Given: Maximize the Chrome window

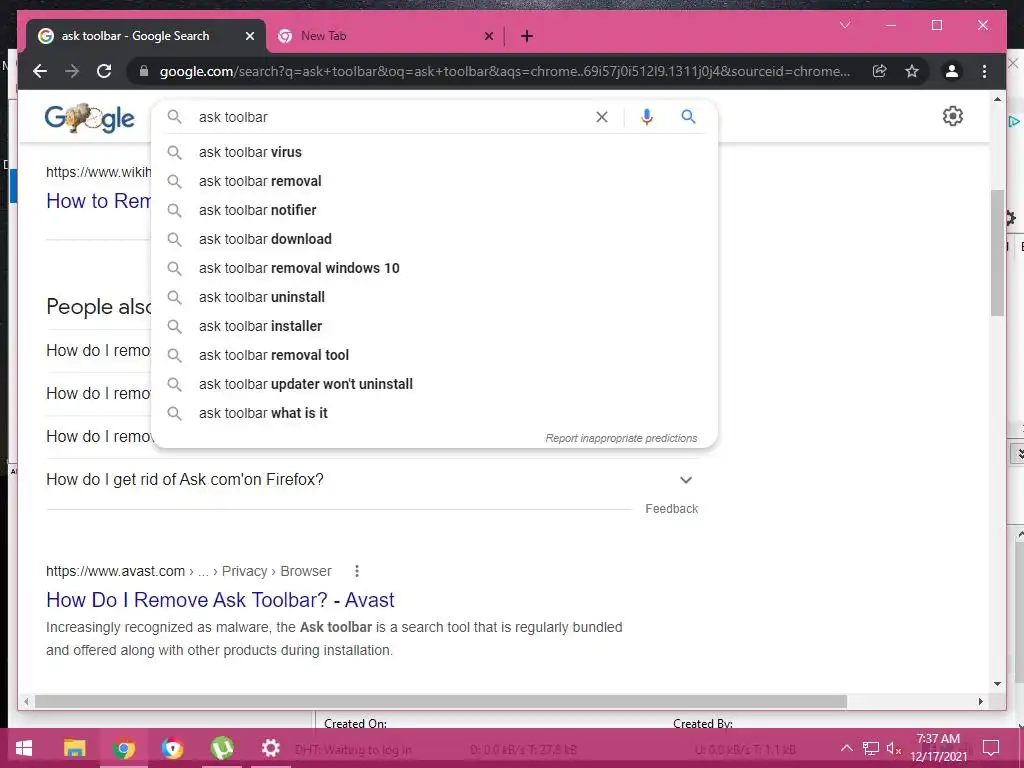Looking at the screenshot, I should tap(936, 25).
